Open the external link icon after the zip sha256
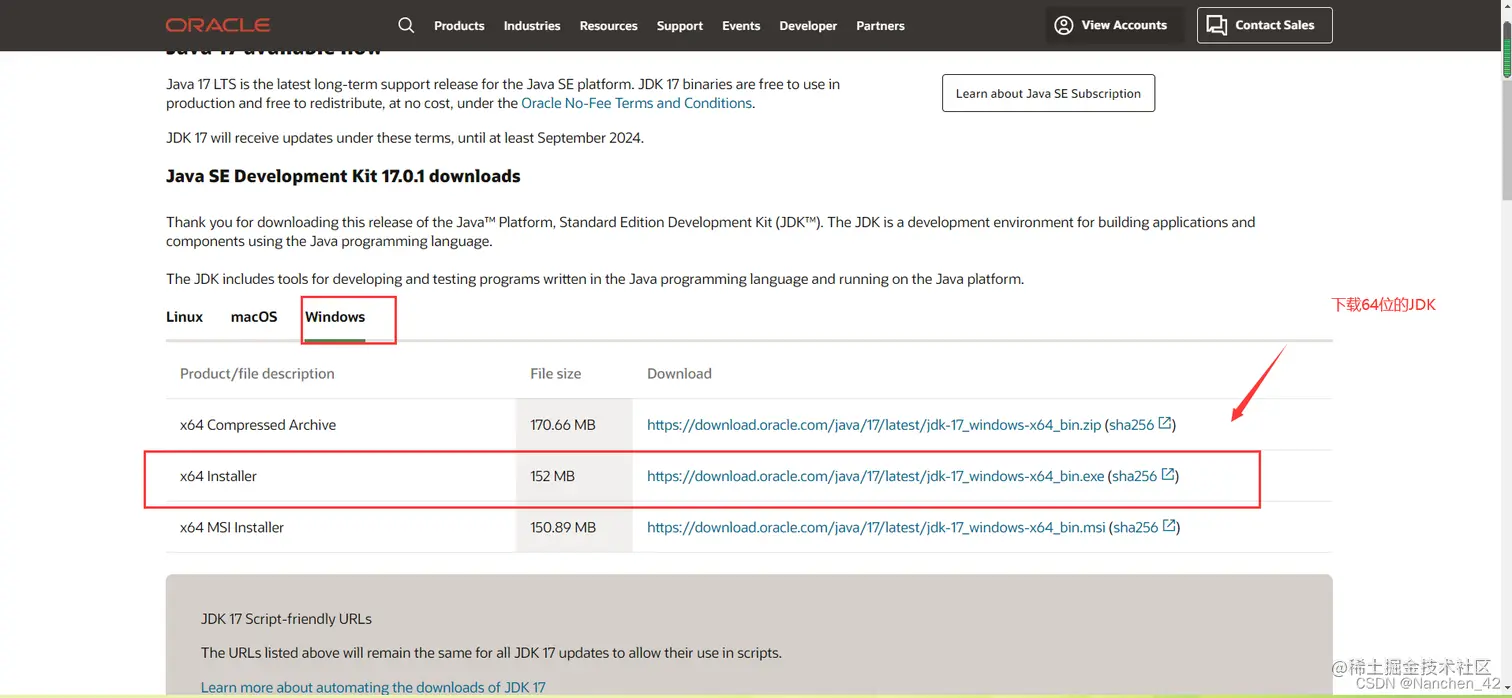1512x698 pixels. click(x=1165, y=424)
